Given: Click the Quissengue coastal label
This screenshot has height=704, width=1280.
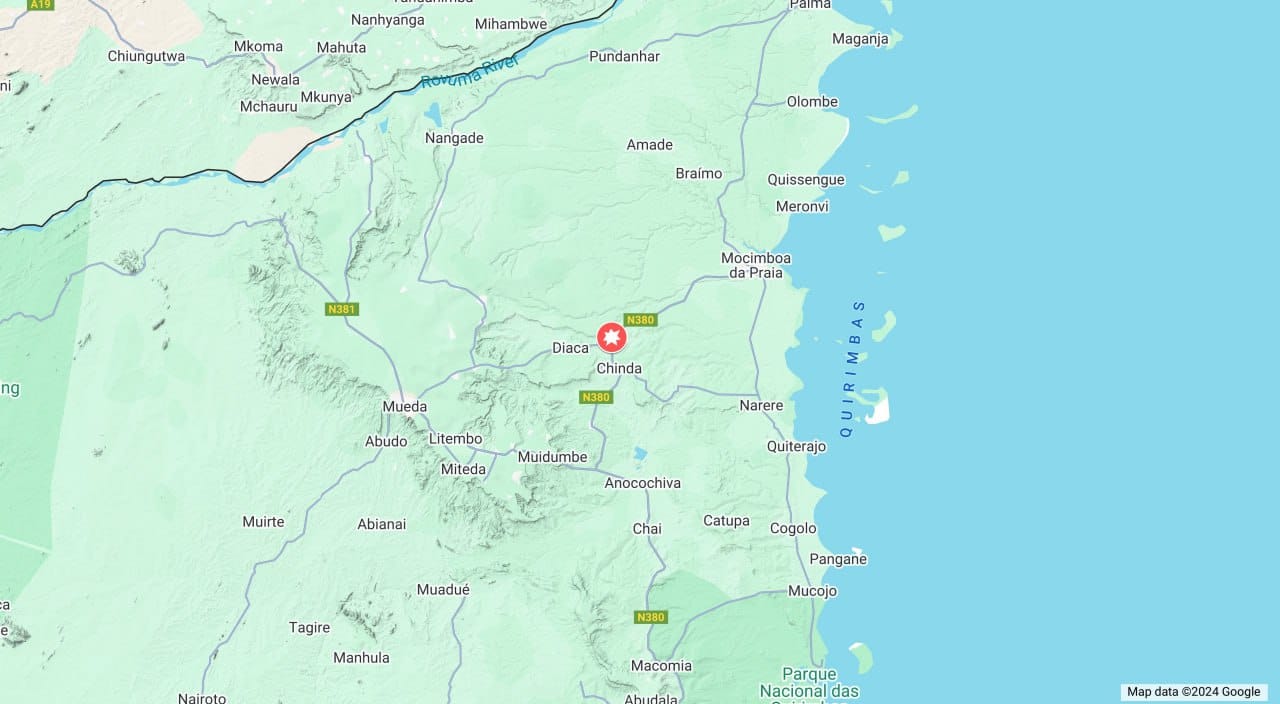Looking at the screenshot, I should click(x=806, y=180).
